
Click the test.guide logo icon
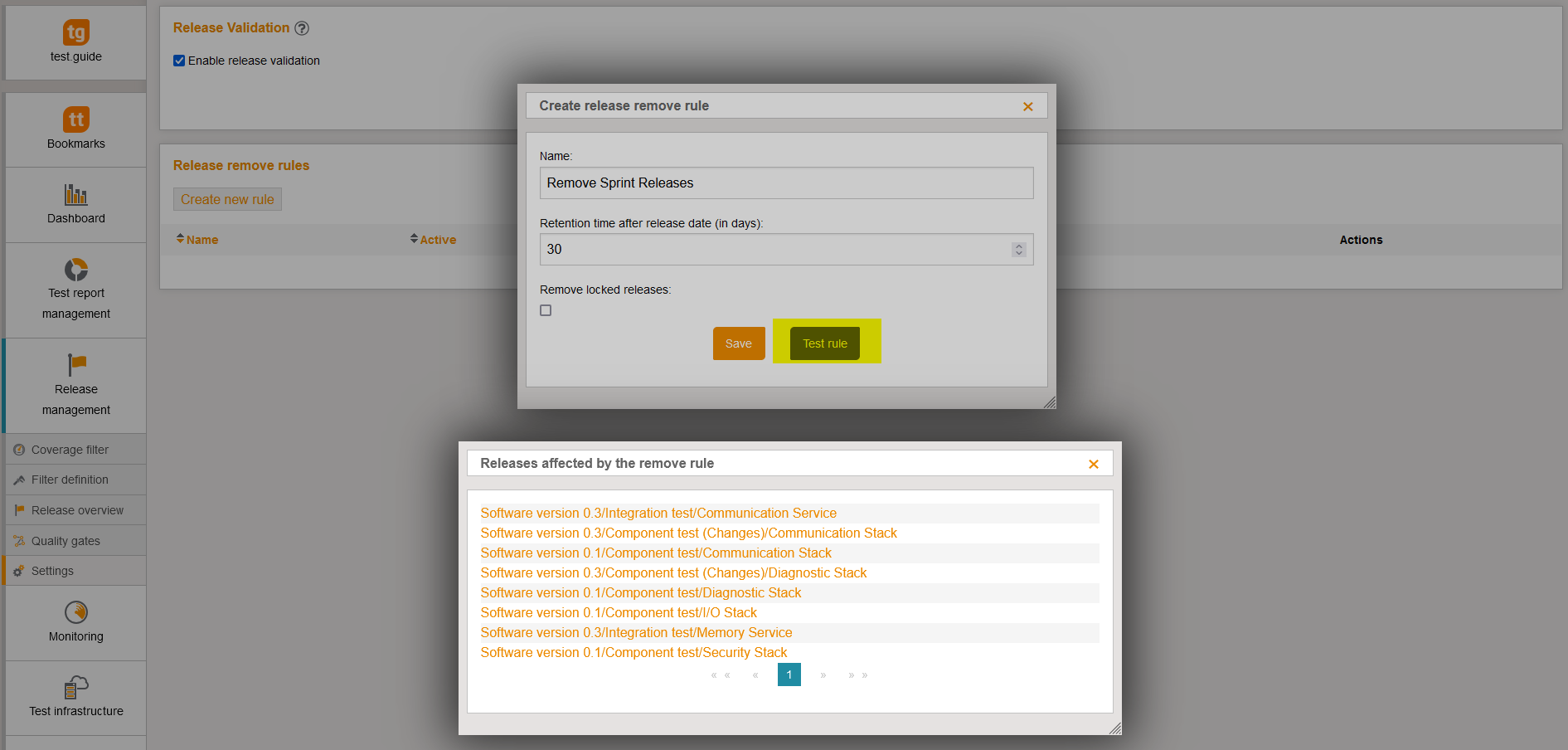tap(76, 33)
